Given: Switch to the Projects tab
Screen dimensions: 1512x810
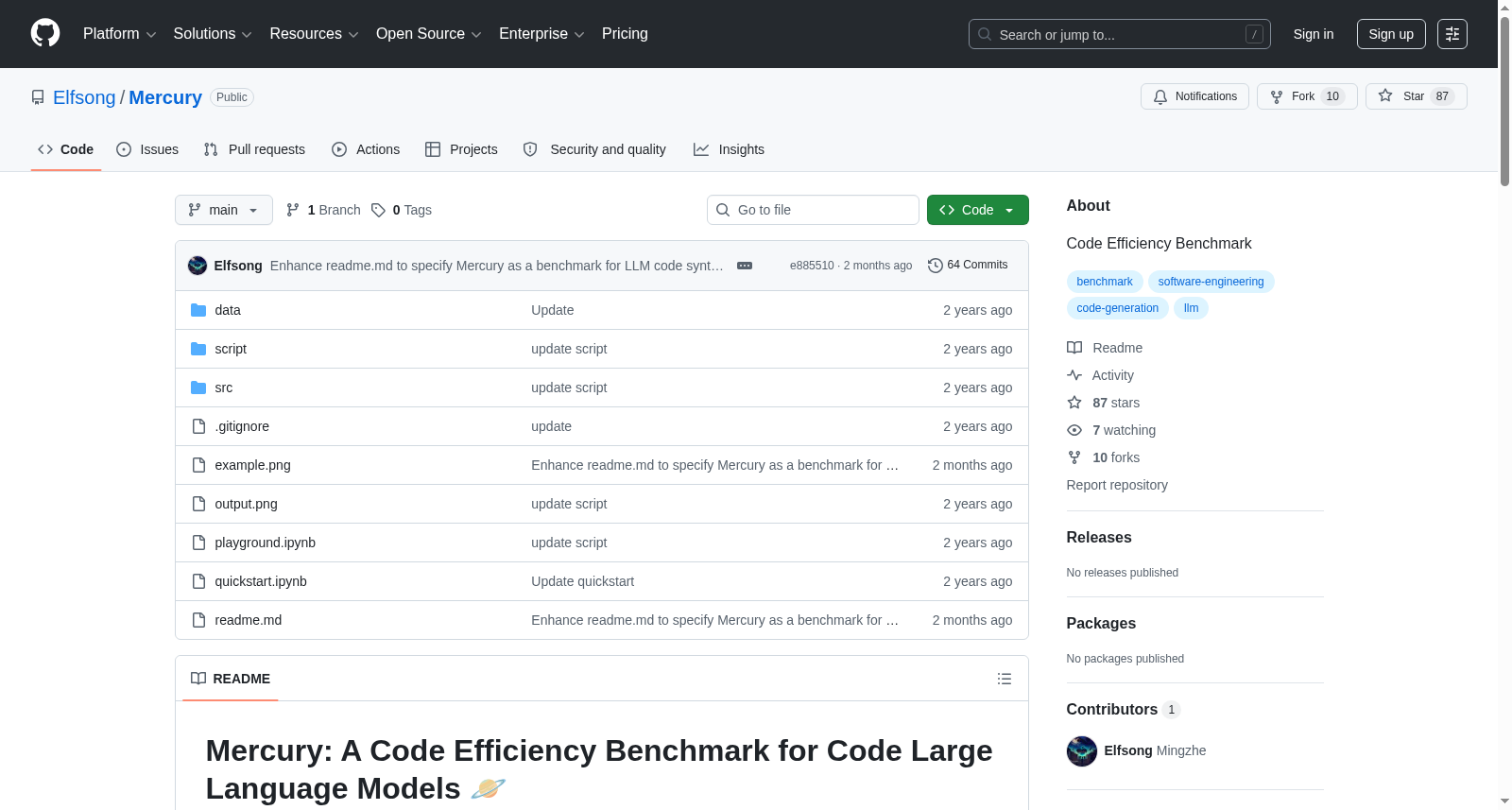Looking at the screenshot, I should click(x=461, y=149).
